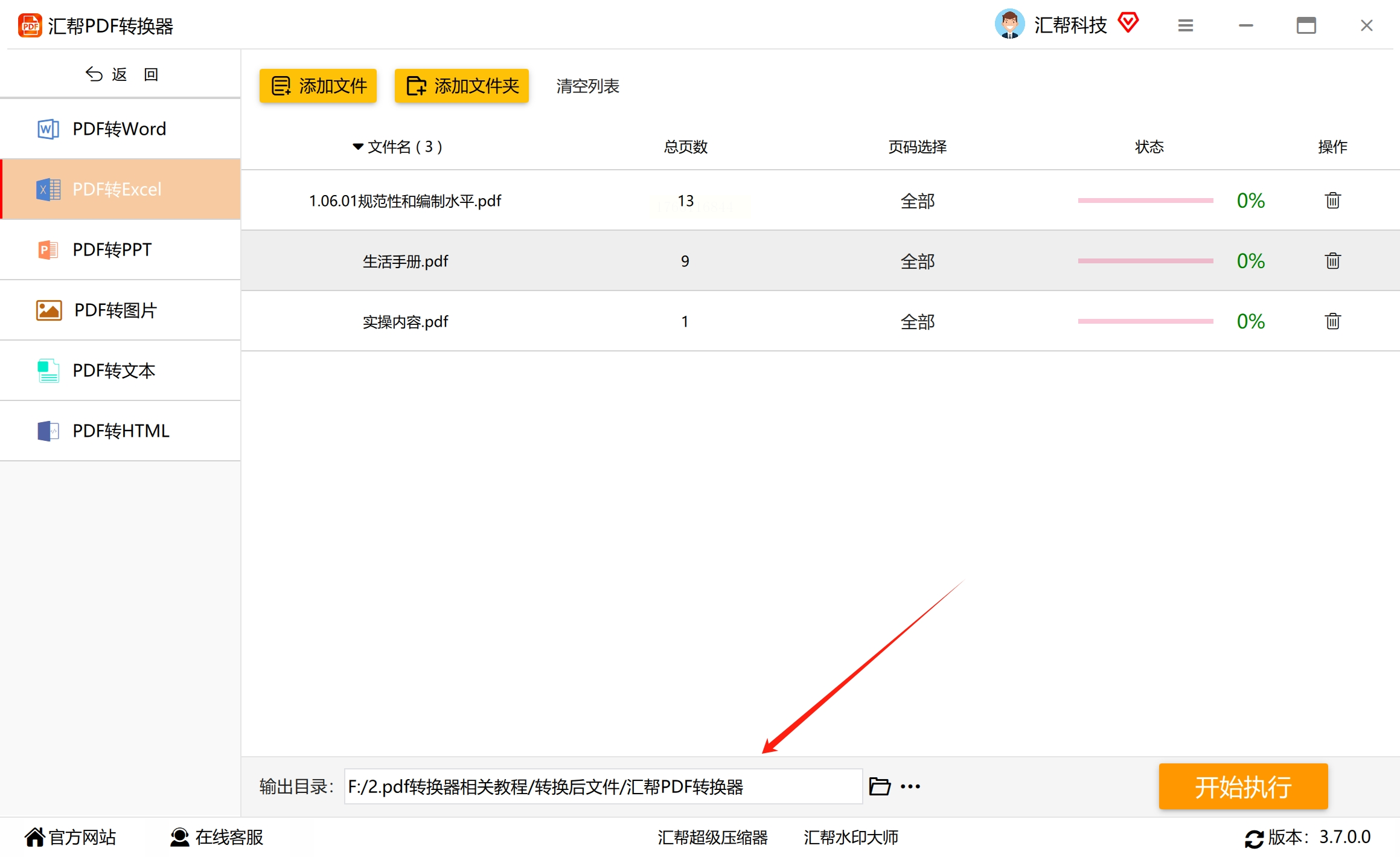
Task: Choose the PDF转HTML conversion option
Action: 120,431
